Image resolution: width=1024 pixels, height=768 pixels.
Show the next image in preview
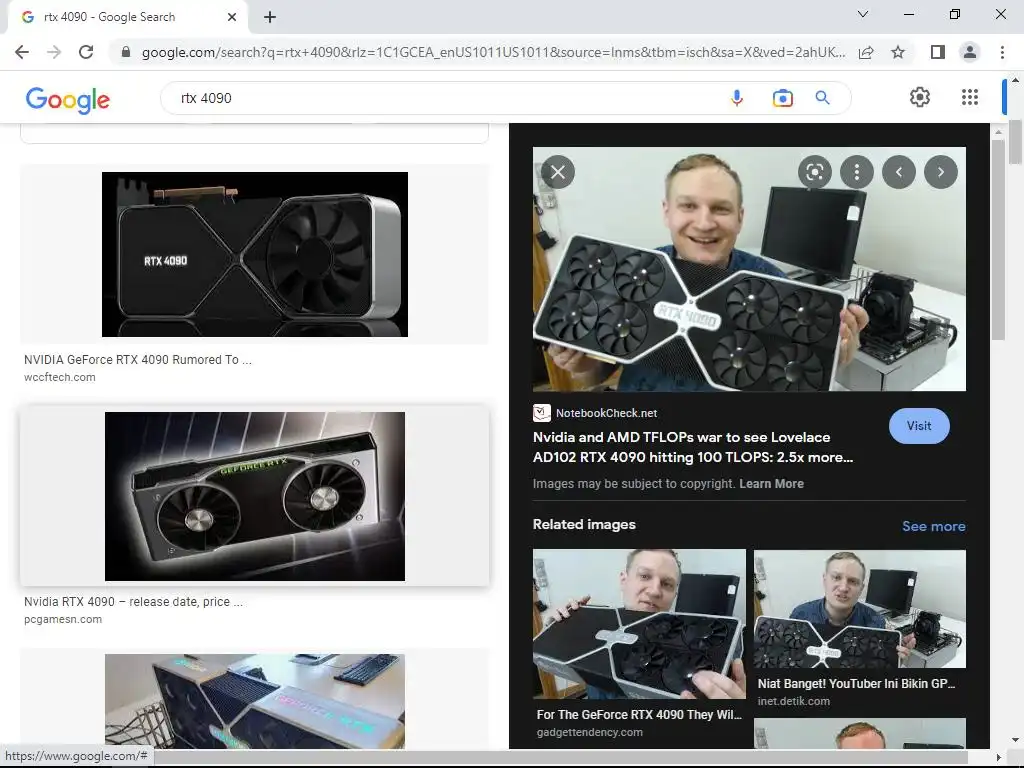940,172
